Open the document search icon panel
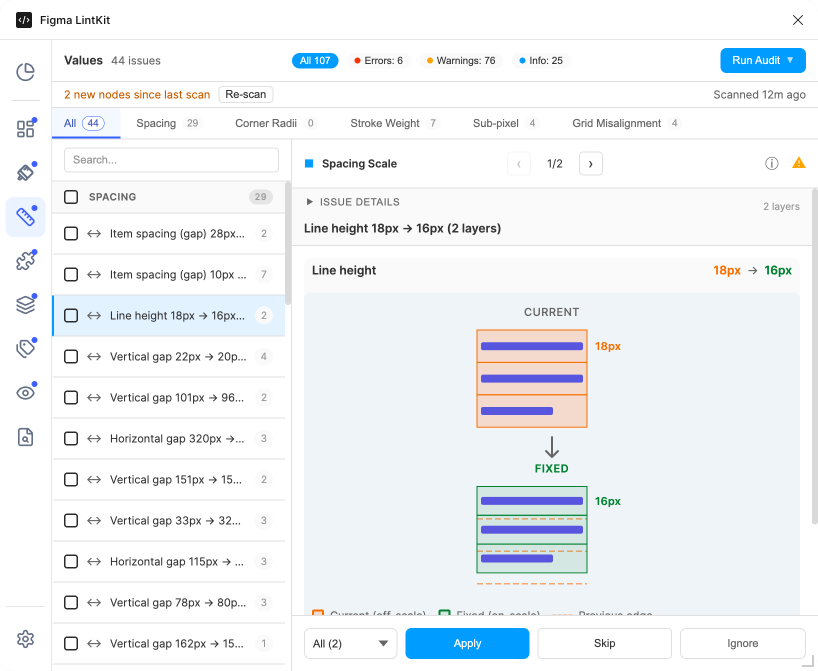818x671 pixels. (25, 437)
